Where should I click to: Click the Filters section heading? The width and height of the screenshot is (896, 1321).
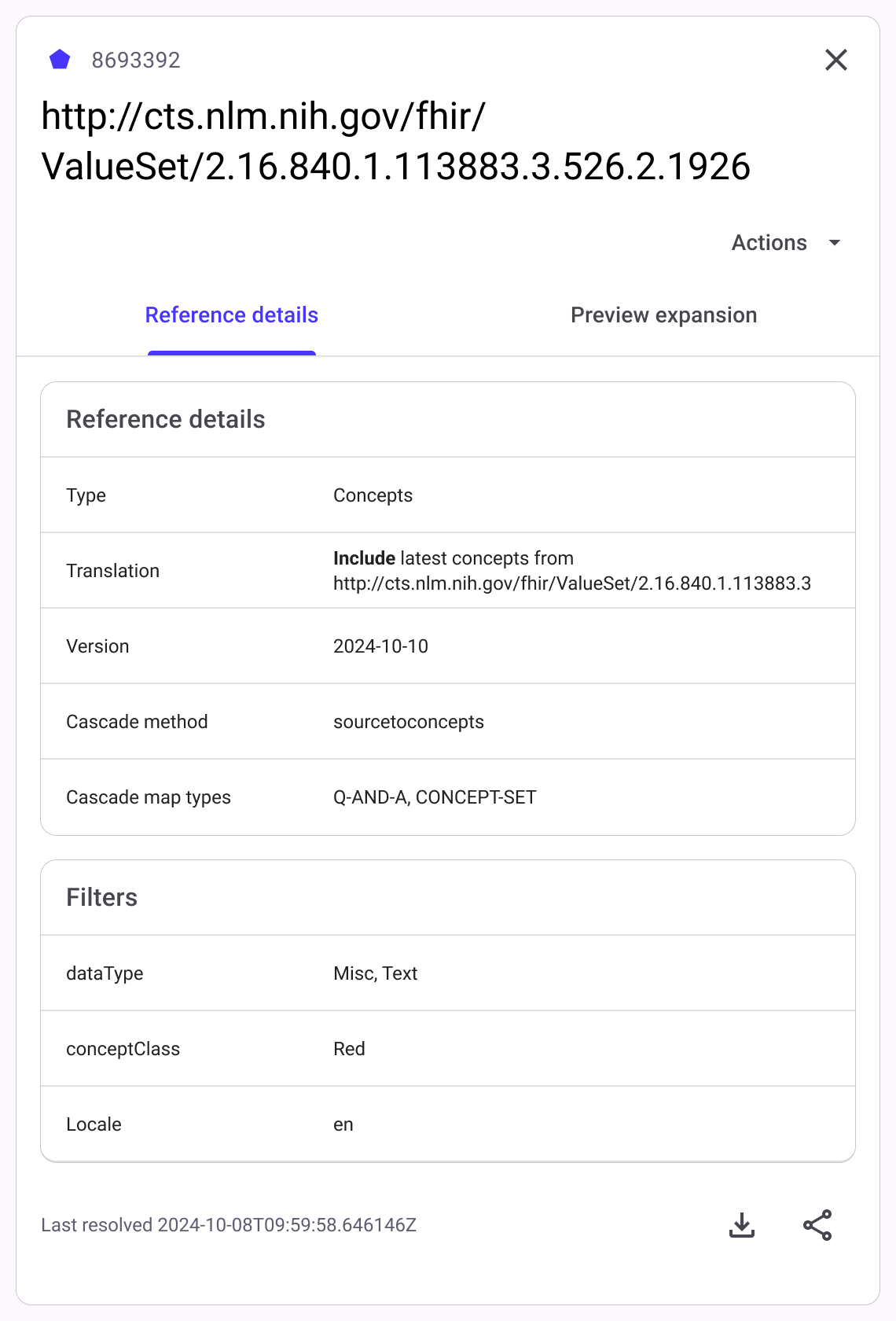(102, 897)
